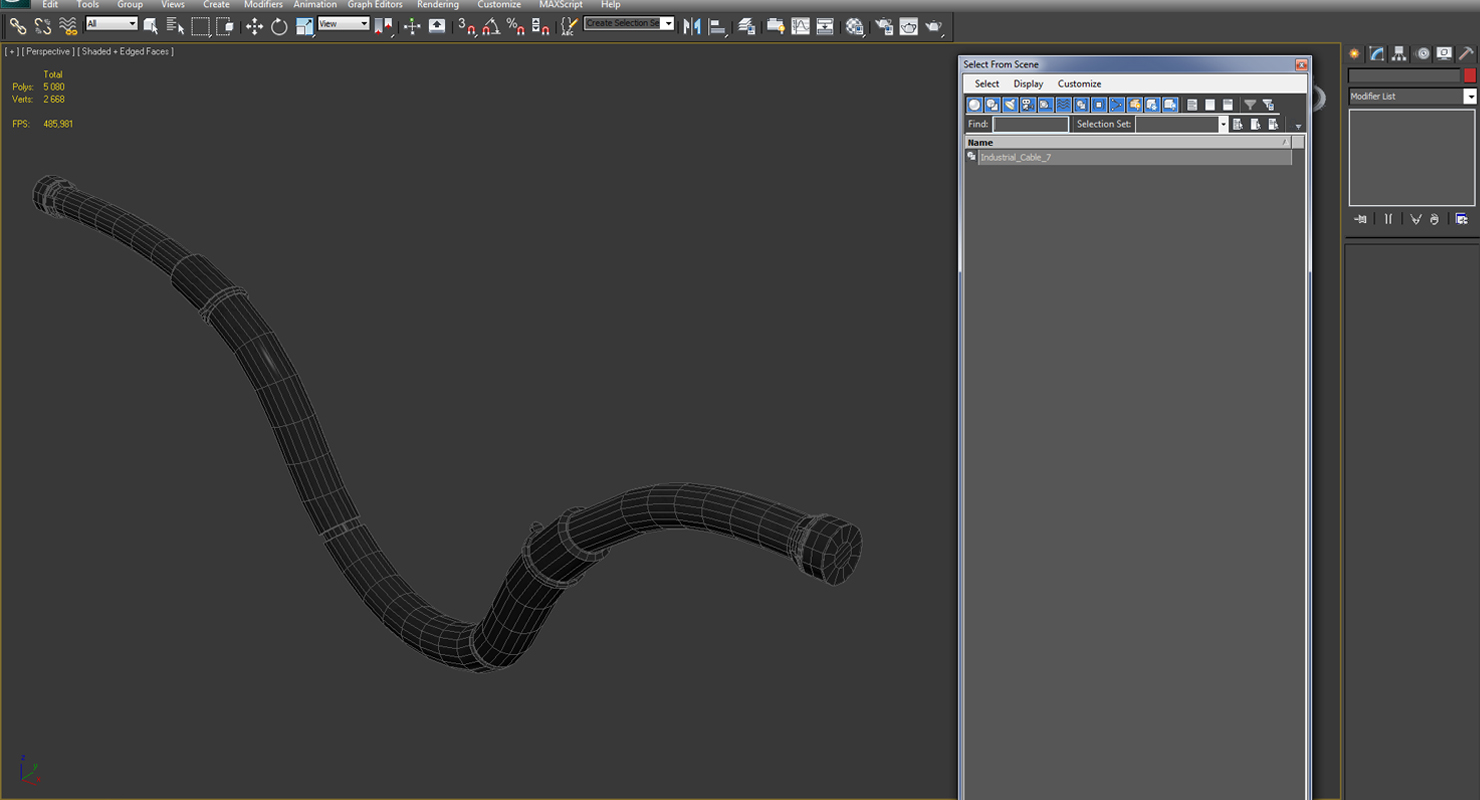Click the Unlink Selection tool

click(x=43, y=26)
